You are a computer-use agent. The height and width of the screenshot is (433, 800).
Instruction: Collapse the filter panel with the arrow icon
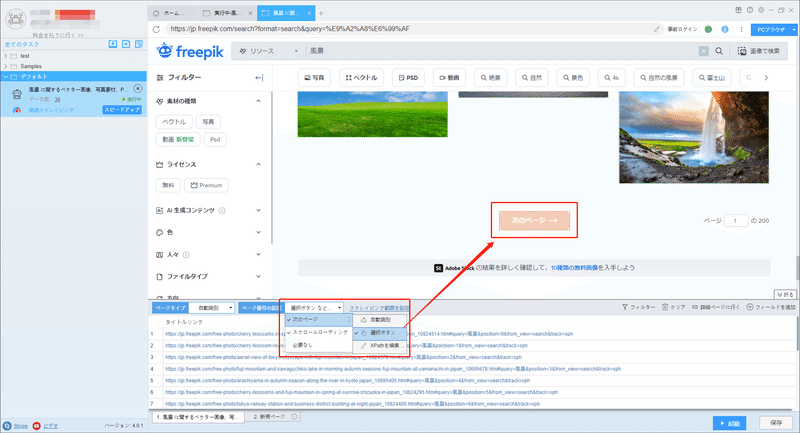coord(259,78)
